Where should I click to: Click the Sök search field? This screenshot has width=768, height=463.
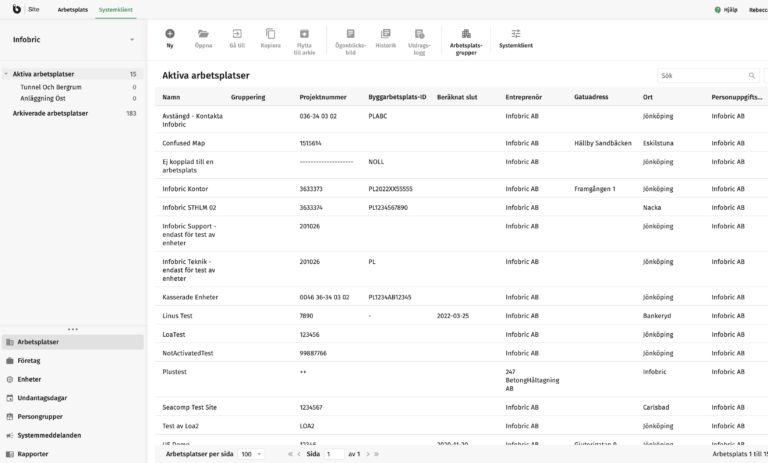pos(702,75)
